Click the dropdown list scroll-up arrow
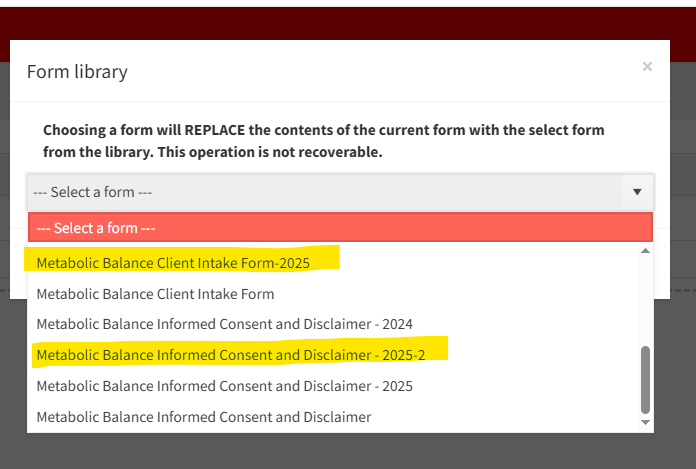This screenshot has height=469, width=696. click(x=645, y=251)
